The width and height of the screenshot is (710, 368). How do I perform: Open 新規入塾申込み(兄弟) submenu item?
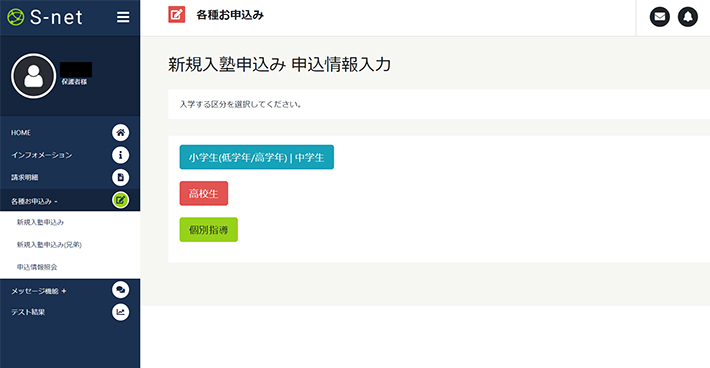tap(49, 244)
